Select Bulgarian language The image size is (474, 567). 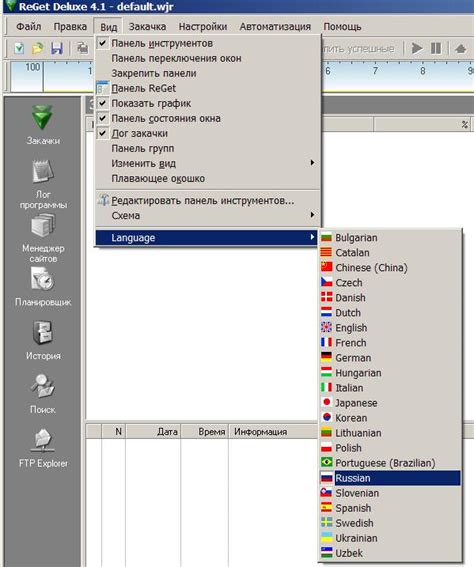(390, 238)
